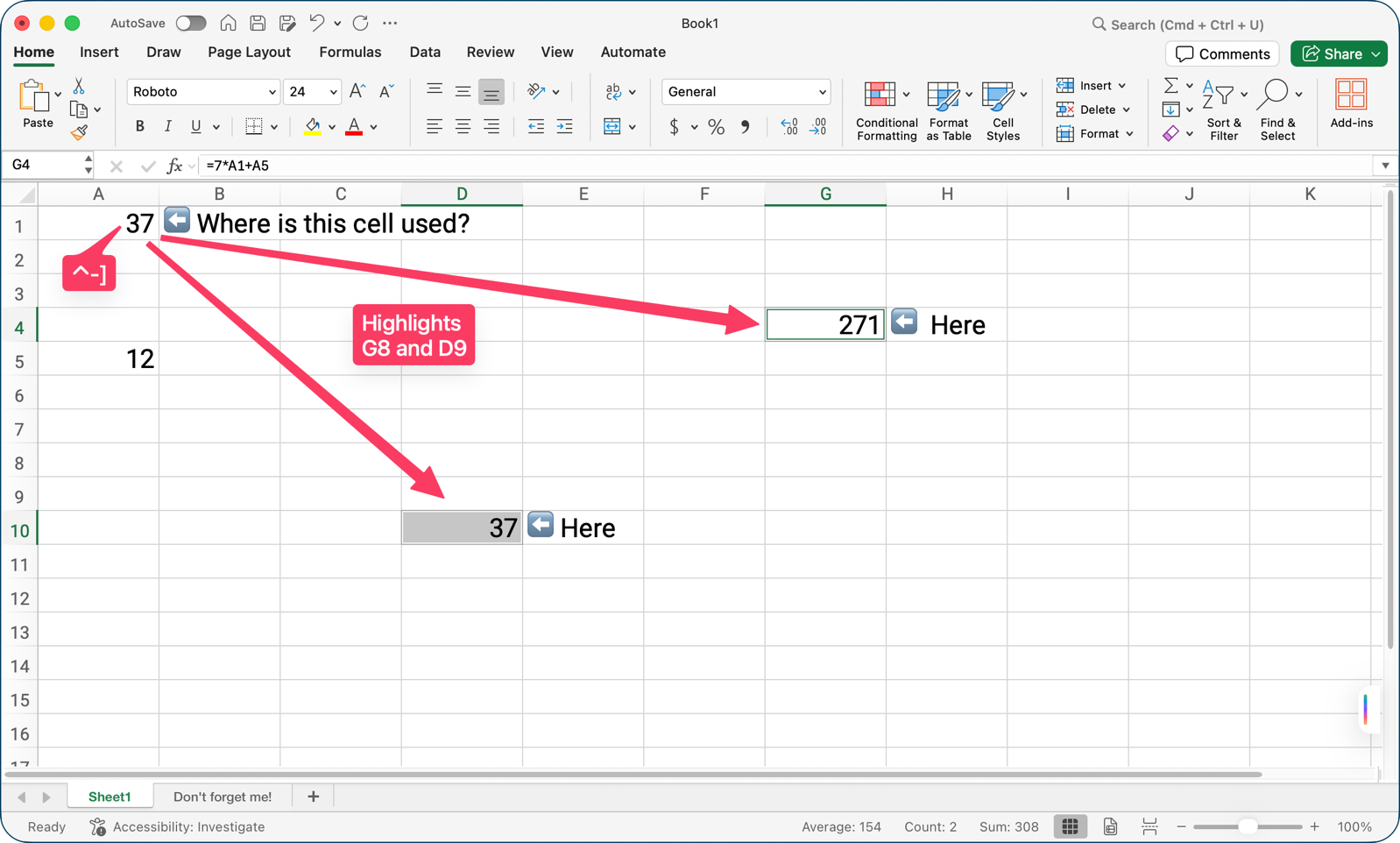Adjust the zoom slider handle
This screenshot has height=843, width=1400.
pyautogui.click(x=1248, y=826)
